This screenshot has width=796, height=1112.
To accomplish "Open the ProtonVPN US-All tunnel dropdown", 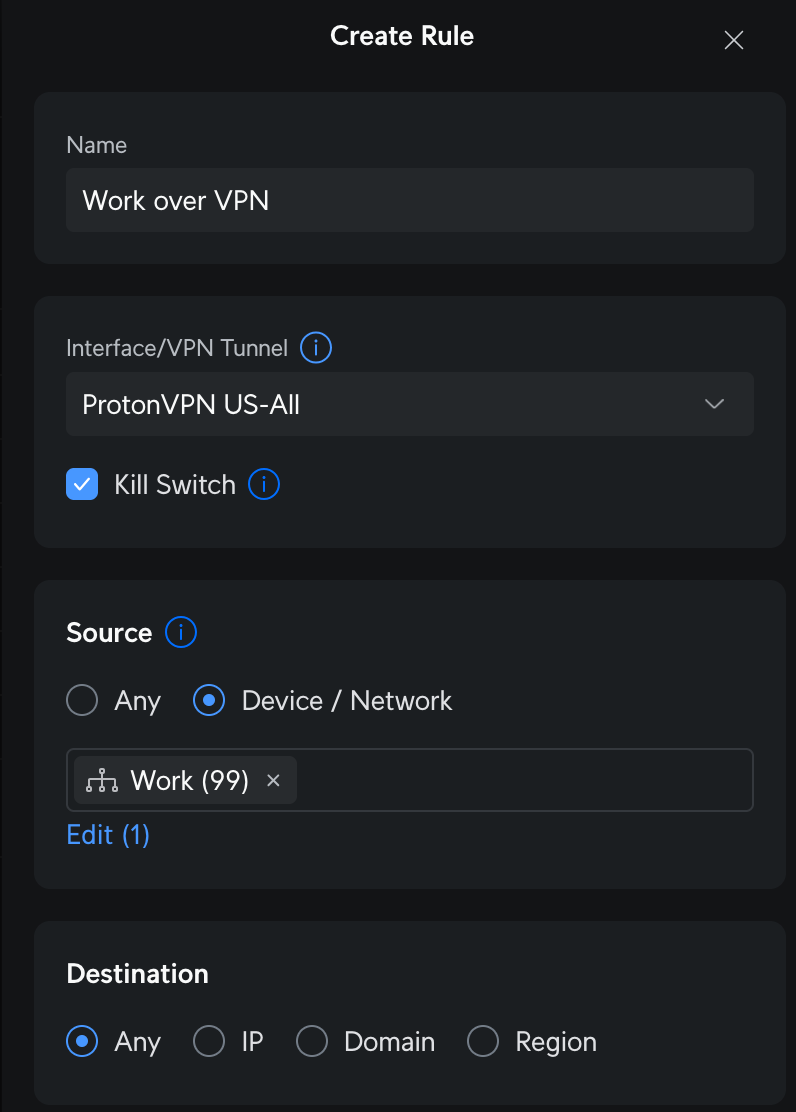I will click(x=409, y=404).
